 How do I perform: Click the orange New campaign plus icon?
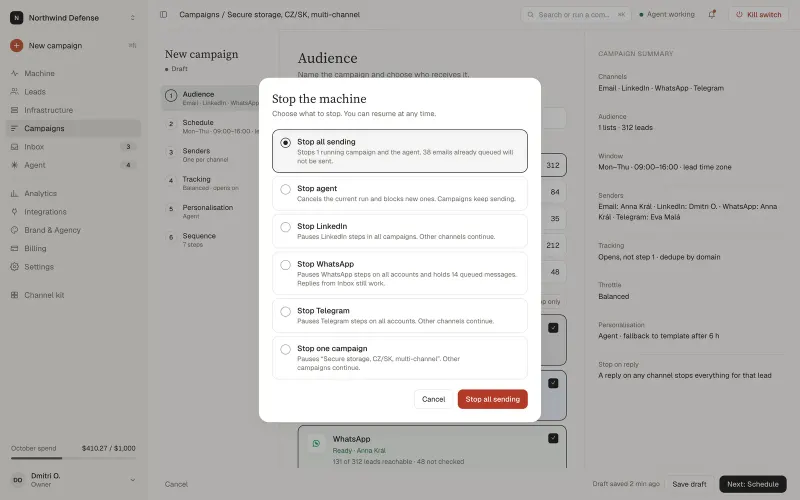pyautogui.click(x=16, y=45)
